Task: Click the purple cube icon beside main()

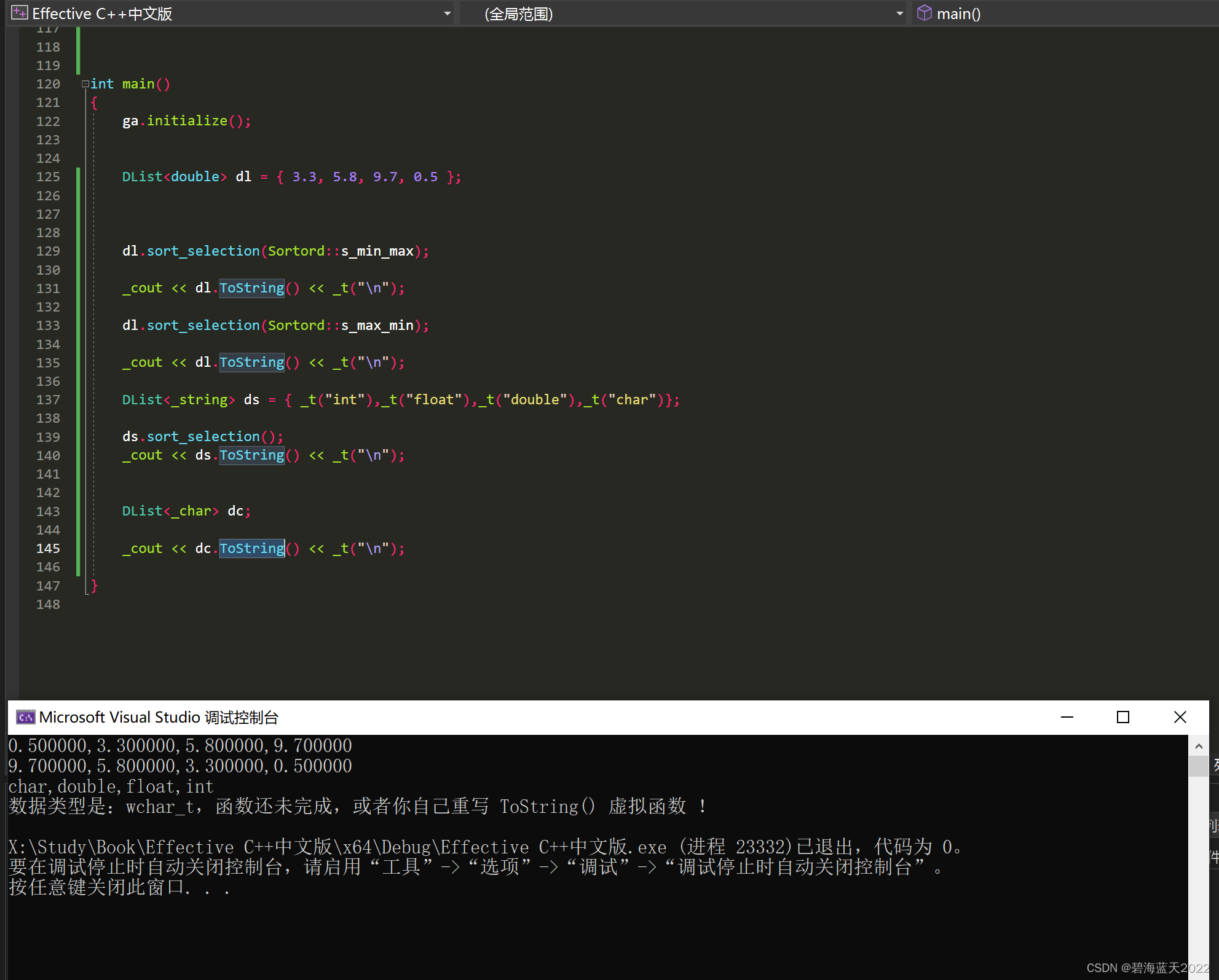Action: [x=924, y=13]
